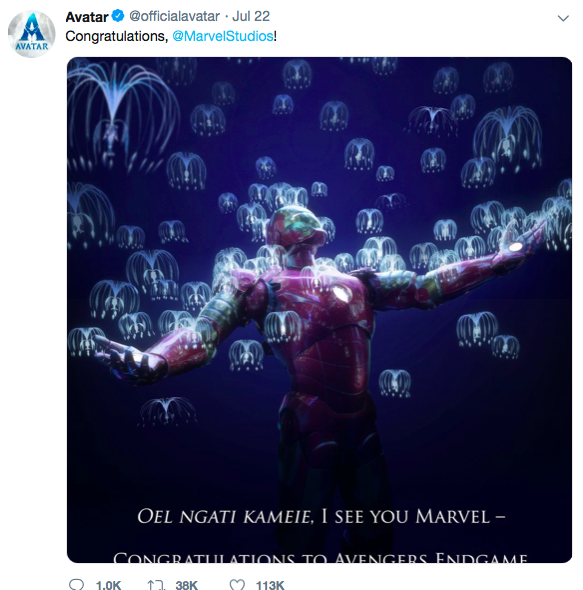
Task: Click the 113K likes count
Action: coord(270,585)
